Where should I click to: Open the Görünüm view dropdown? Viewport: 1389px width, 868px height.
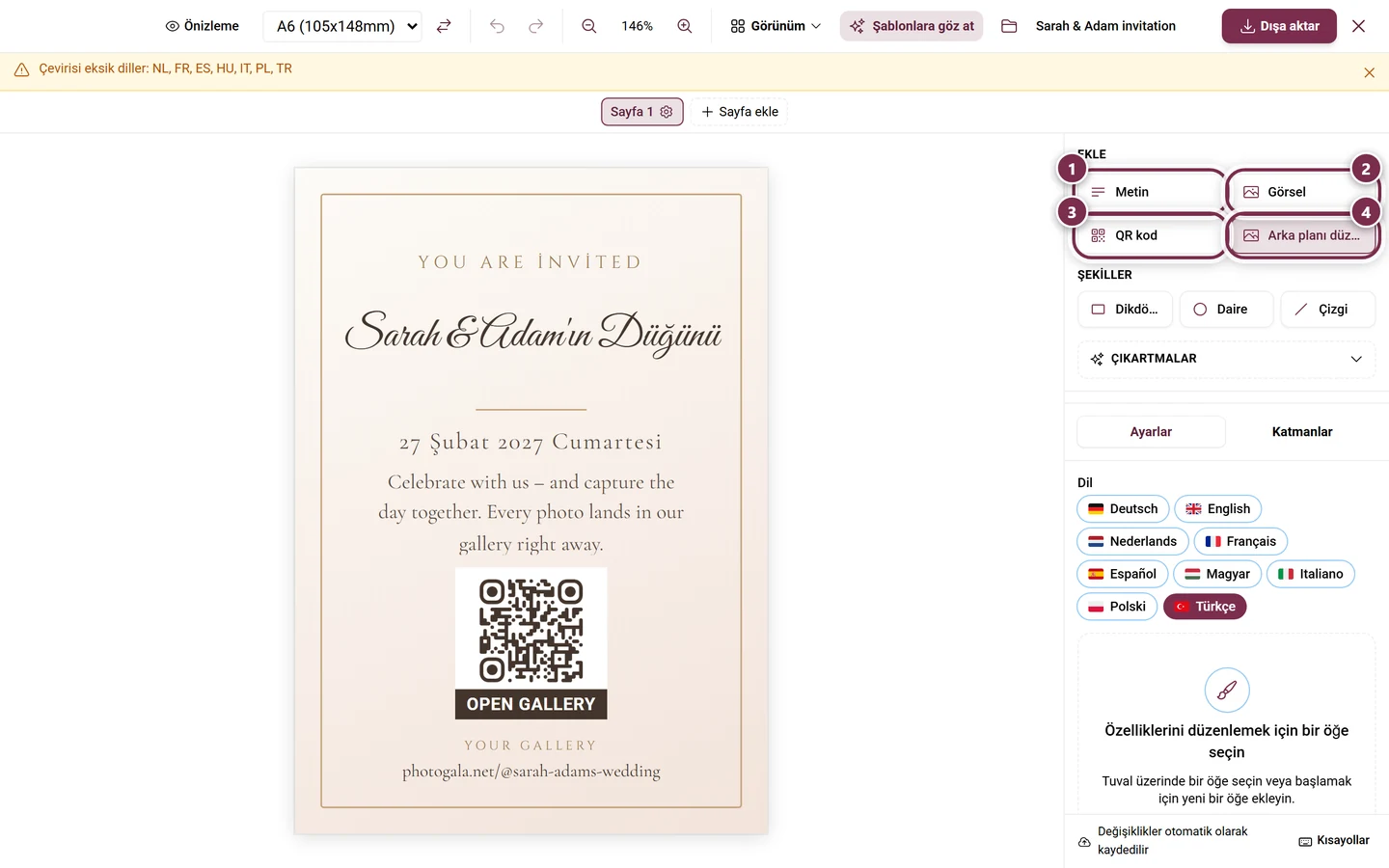tap(776, 26)
